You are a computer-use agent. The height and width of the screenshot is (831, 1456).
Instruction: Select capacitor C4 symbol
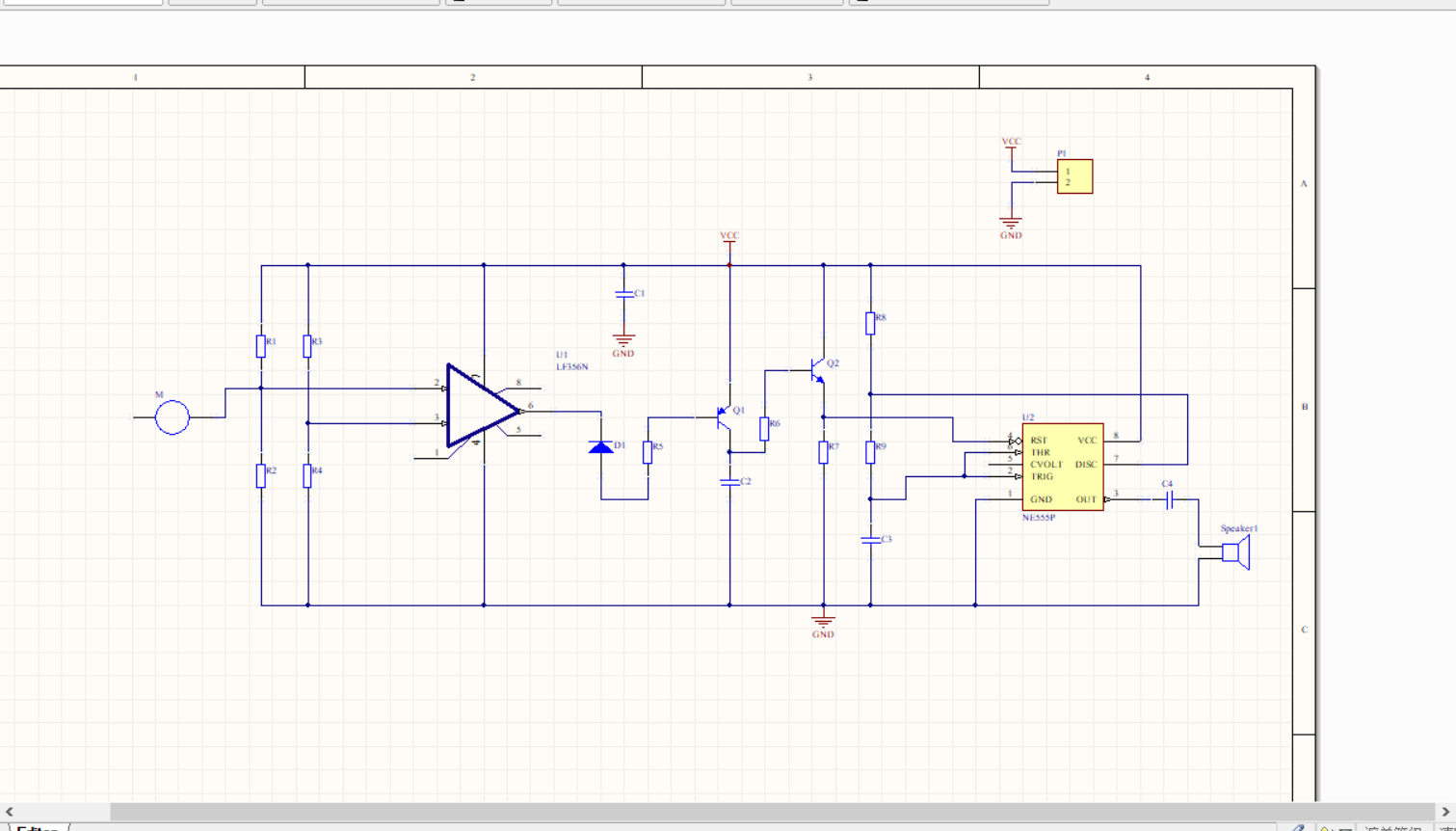click(x=1169, y=499)
